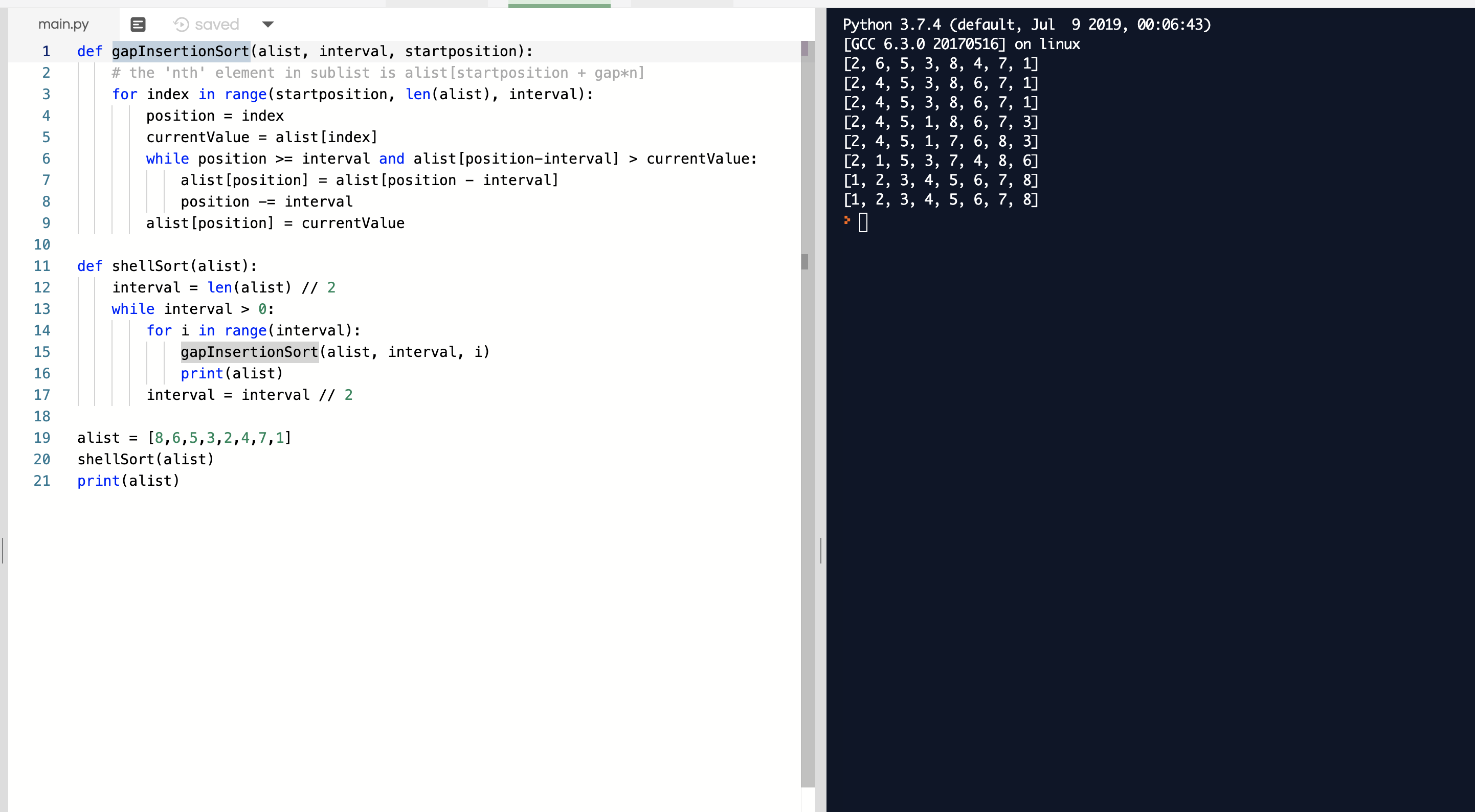The height and width of the screenshot is (812, 1475).
Task: Click the highlighted gapInsertionSort on line 1
Action: coord(181,52)
